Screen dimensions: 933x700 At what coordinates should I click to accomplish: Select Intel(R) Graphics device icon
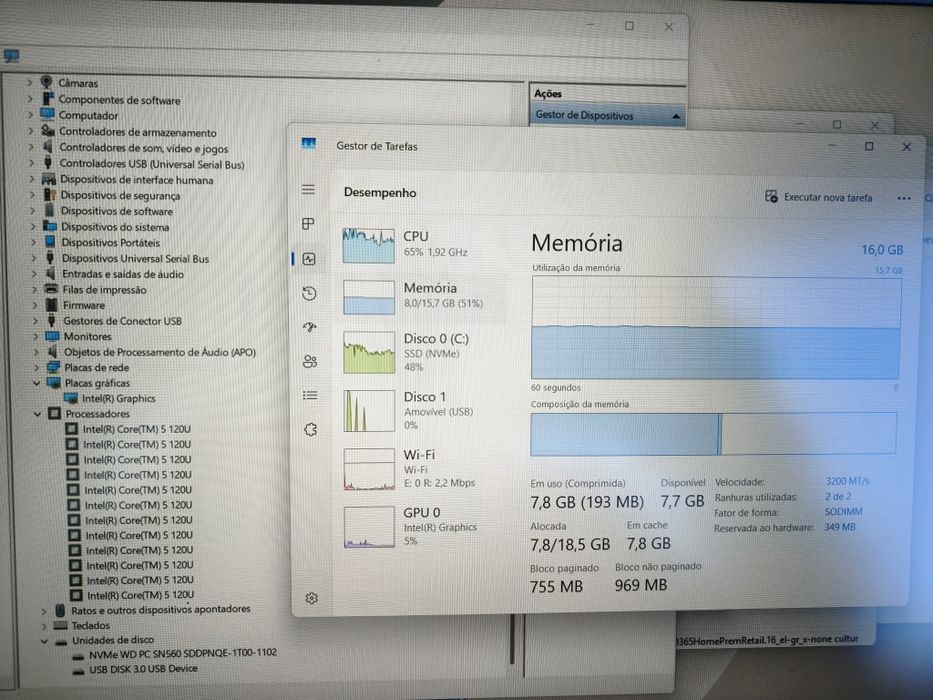click(x=71, y=398)
